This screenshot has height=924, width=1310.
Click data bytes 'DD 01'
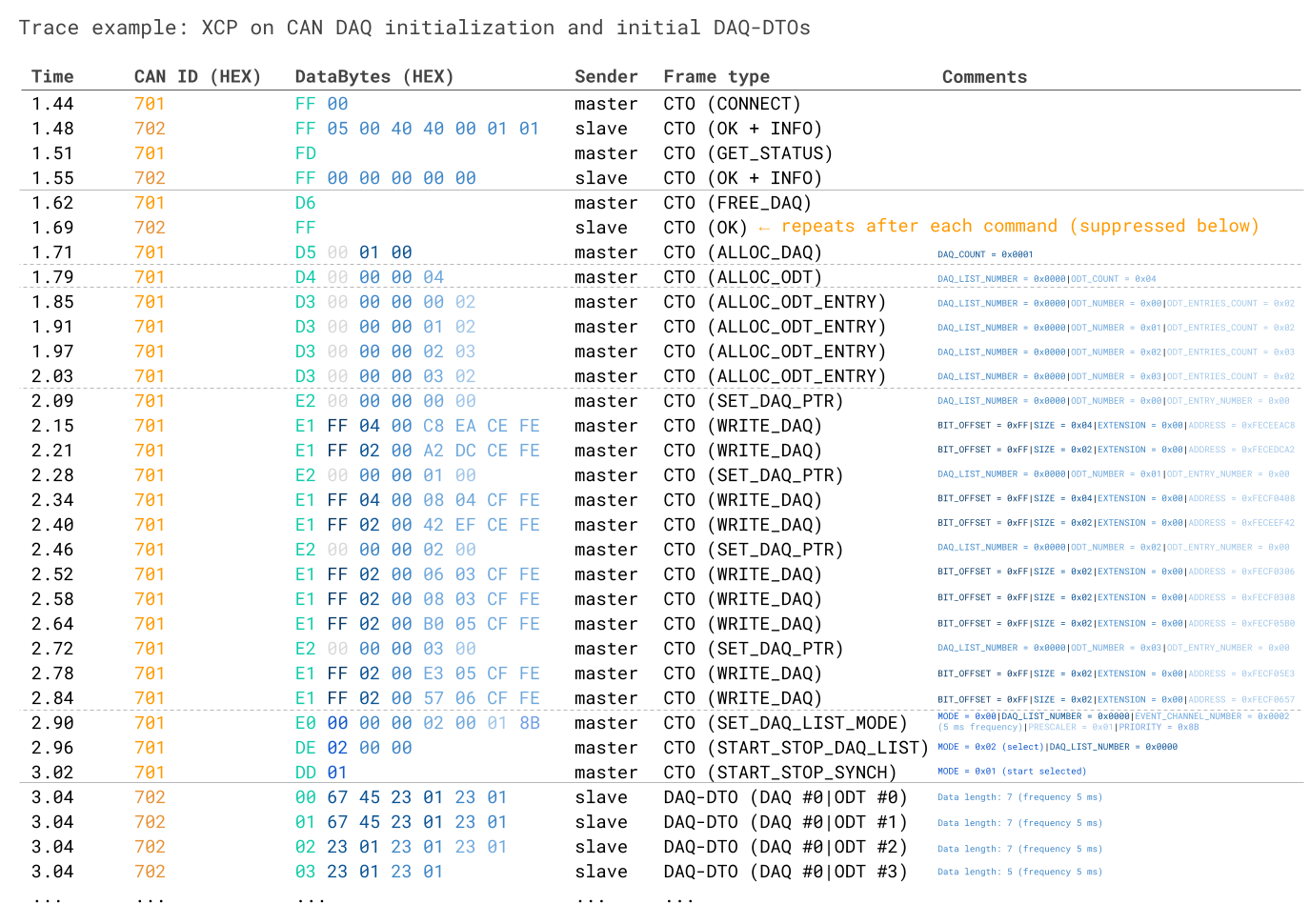[321, 773]
